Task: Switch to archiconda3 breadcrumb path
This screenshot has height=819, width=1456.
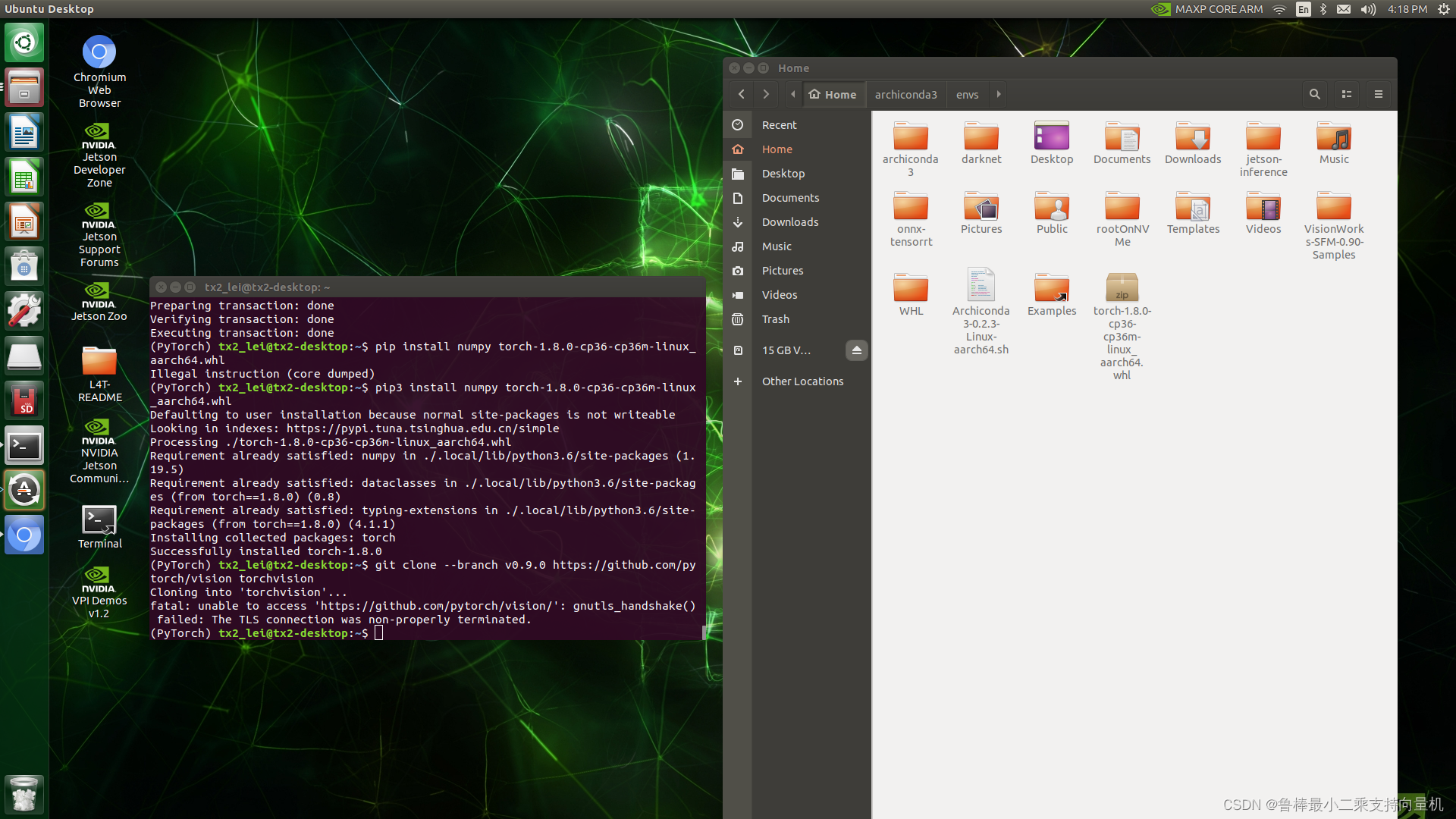Action: tap(905, 94)
